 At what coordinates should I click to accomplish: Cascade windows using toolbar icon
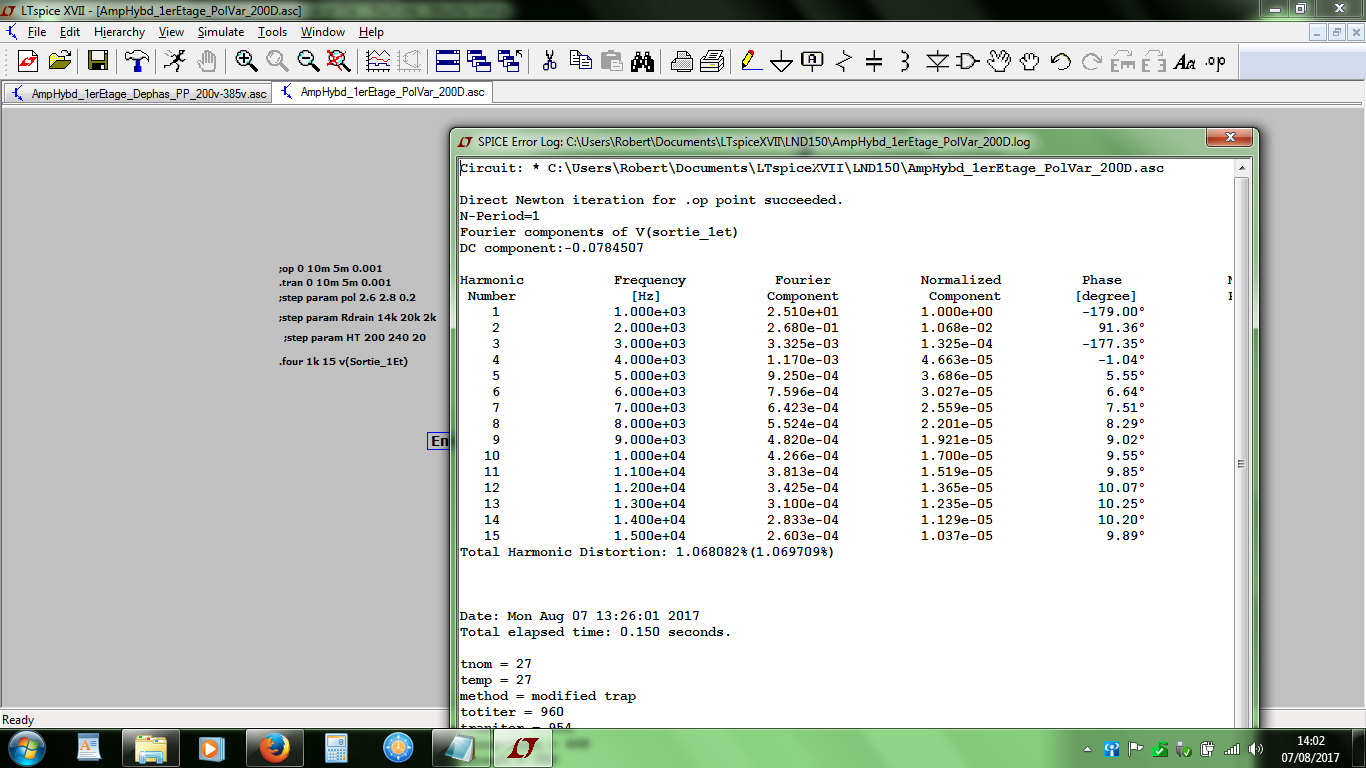coord(479,61)
